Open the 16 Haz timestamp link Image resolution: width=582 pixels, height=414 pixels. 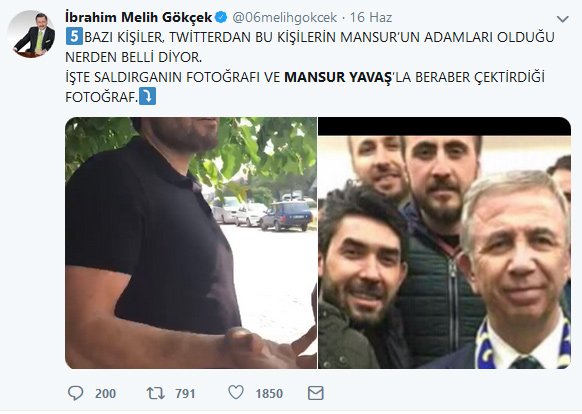coord(371,17)
